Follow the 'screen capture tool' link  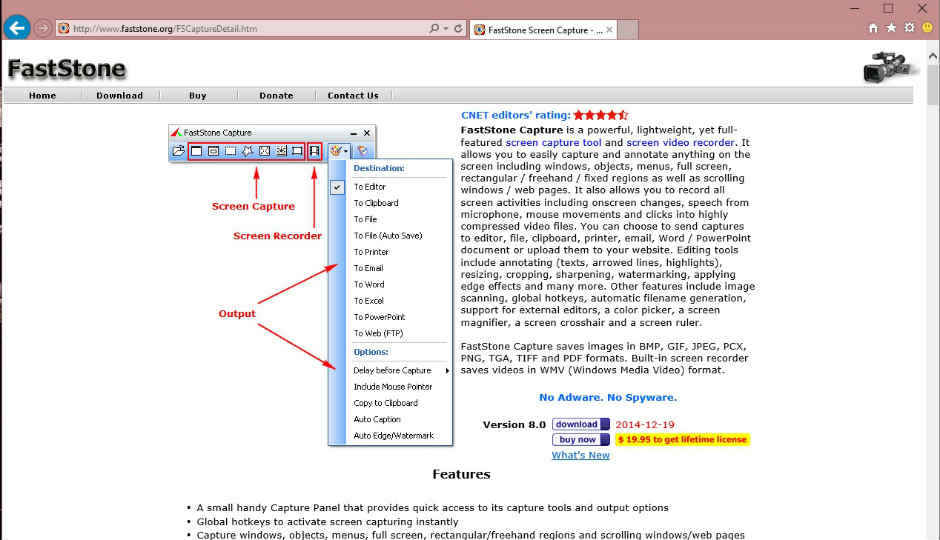(553, 143)
